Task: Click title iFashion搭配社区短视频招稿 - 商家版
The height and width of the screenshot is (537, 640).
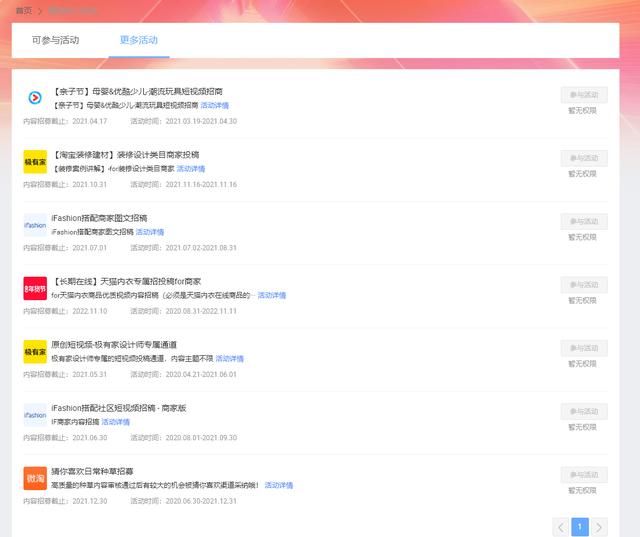Action: (119, 408)
